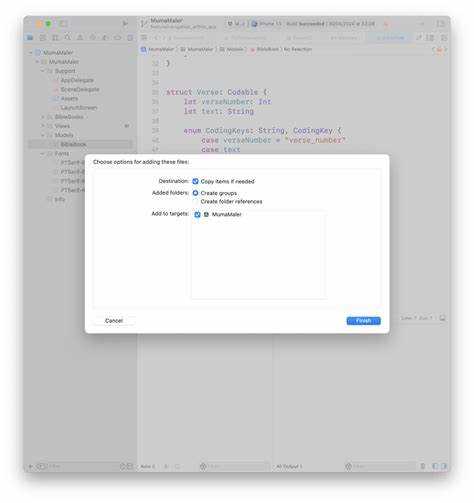Screen dimensions: 474x503
Task: Select the Create folder references radio option
Action: click(x=196, y=202)
